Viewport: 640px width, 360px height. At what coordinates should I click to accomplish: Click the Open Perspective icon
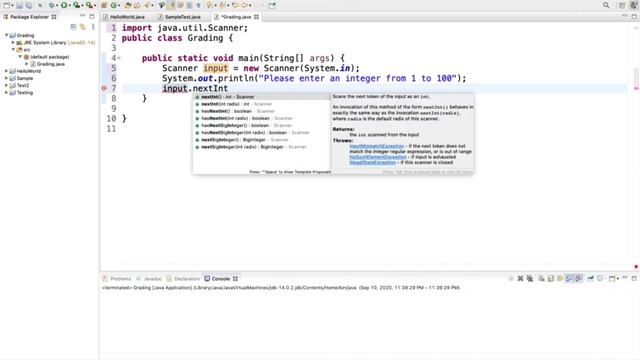(622, 5)
